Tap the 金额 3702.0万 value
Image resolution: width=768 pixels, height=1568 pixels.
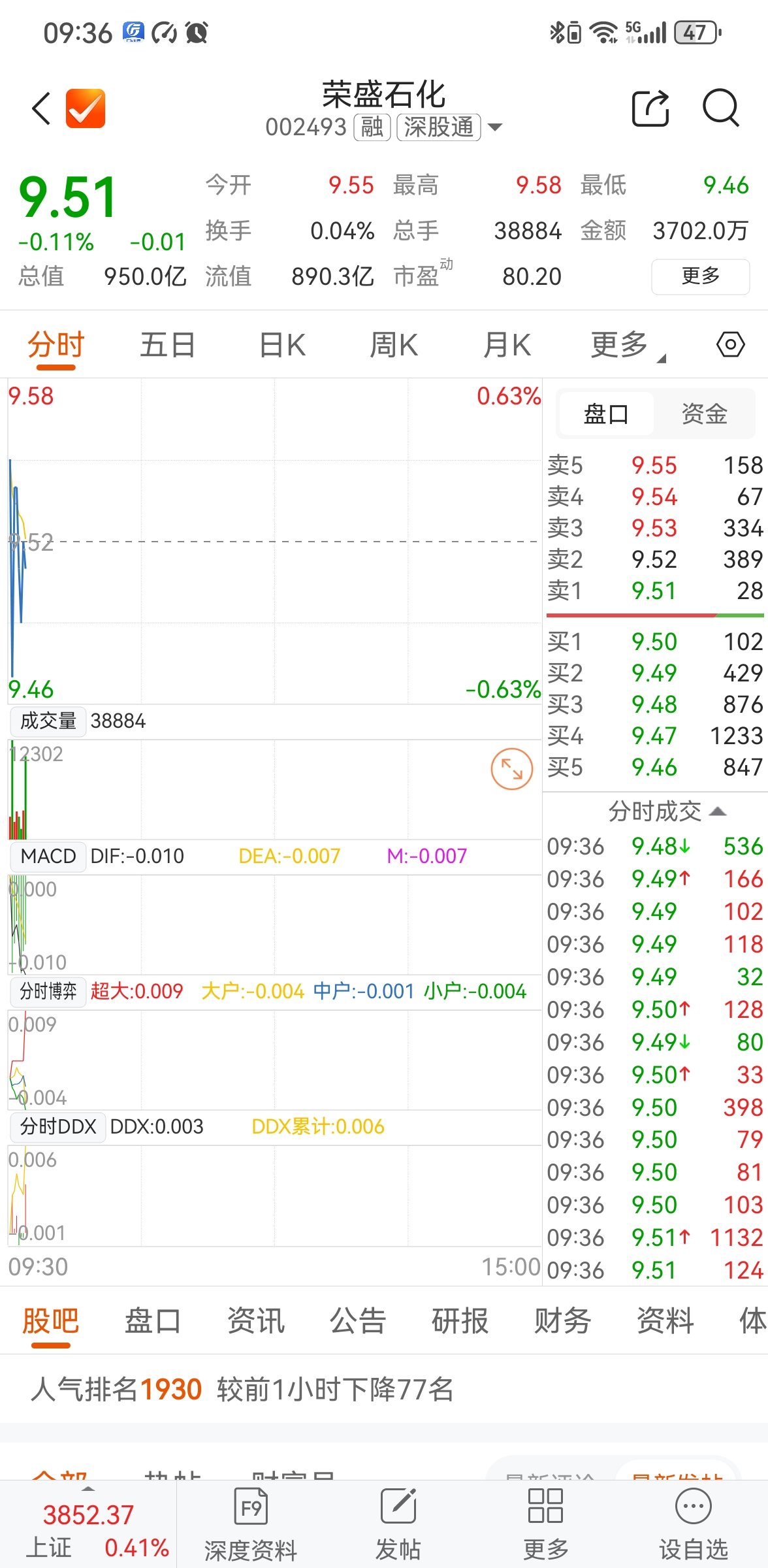point(700,231)
